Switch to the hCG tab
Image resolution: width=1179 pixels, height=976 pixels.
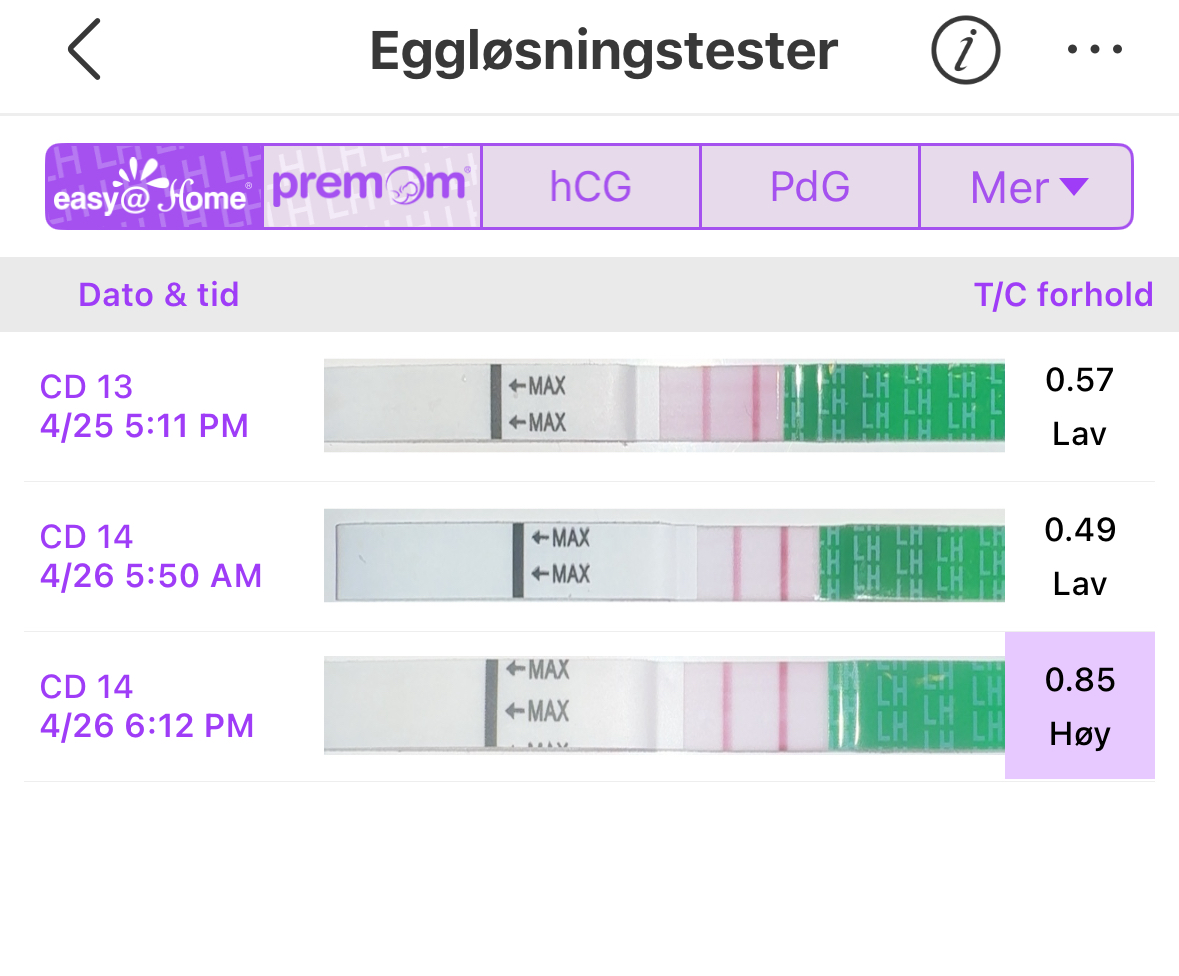pos(591,187)
